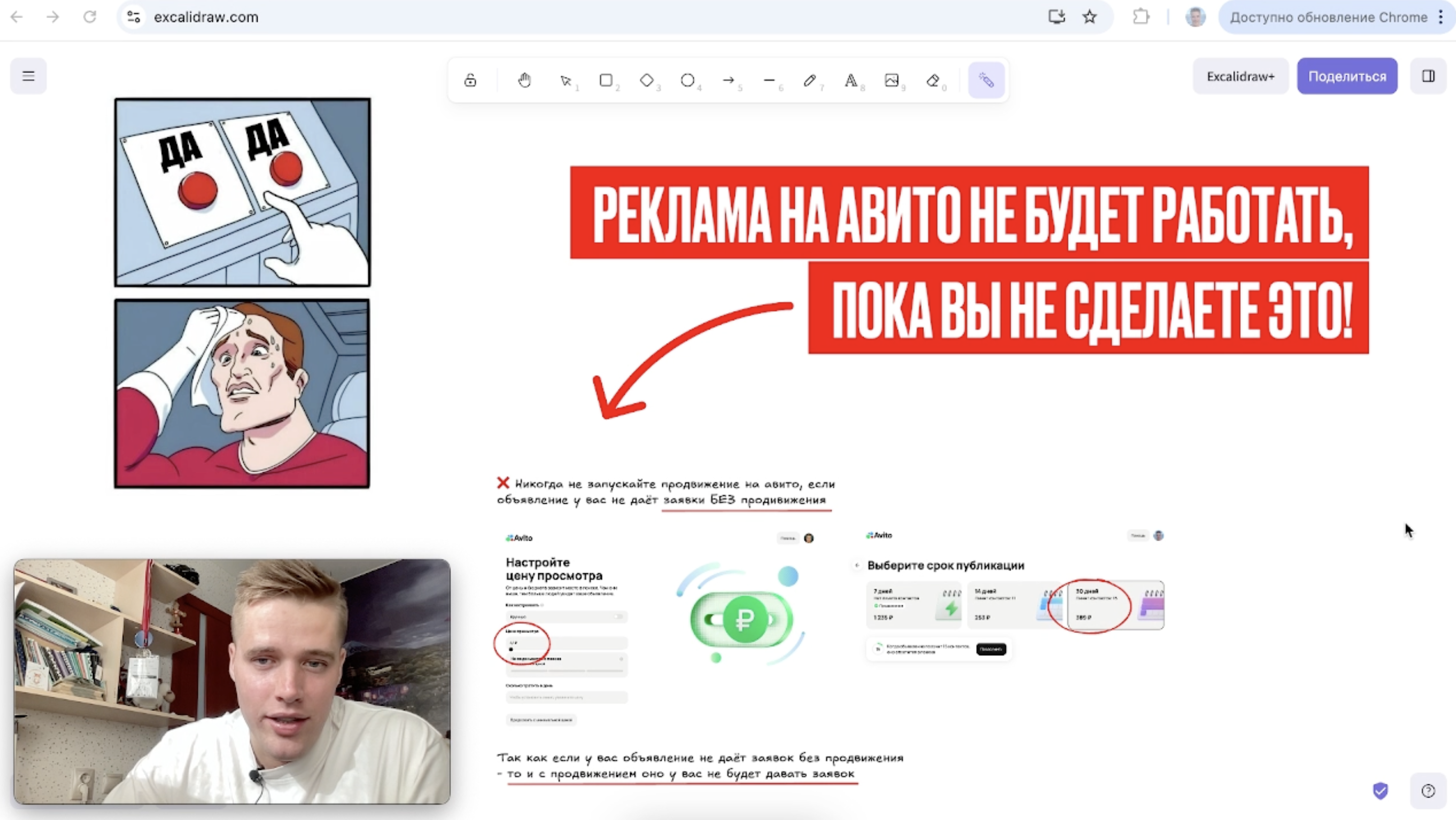Select the Diamond shape tool
The width and height of the screenshot is (1456, 820).
tap(647, 80)
